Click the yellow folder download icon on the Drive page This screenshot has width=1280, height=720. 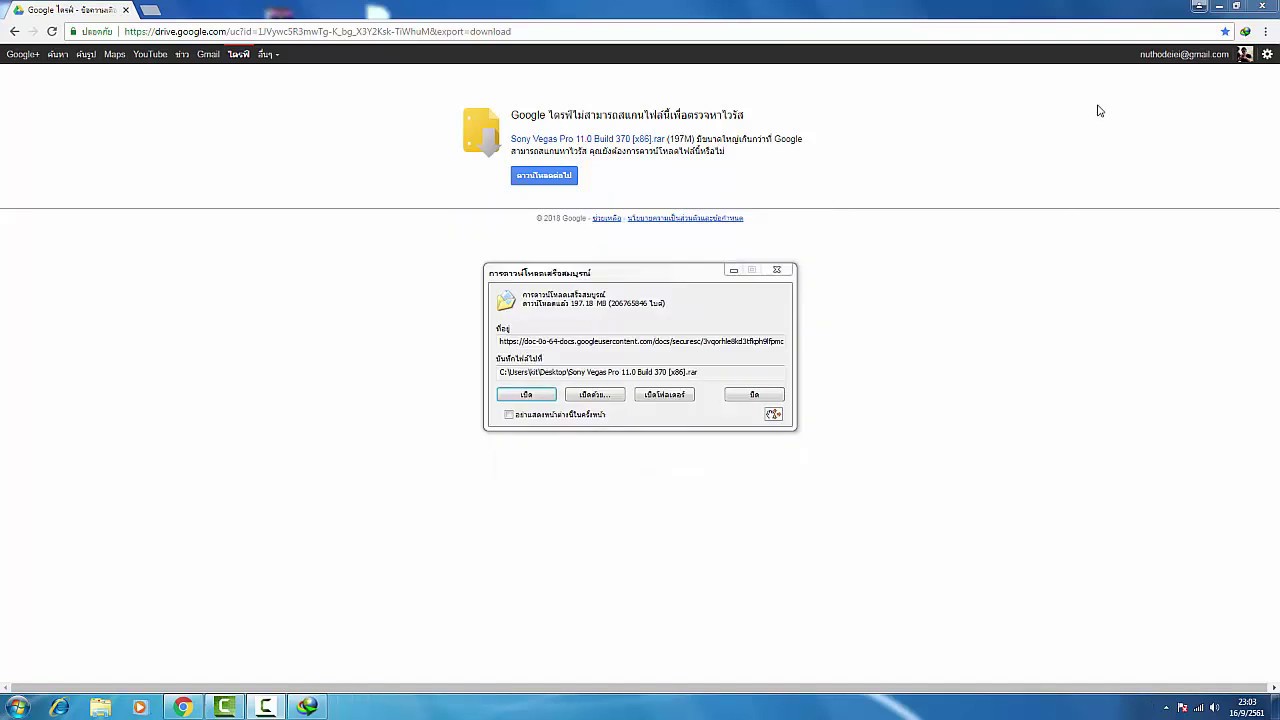481,132
